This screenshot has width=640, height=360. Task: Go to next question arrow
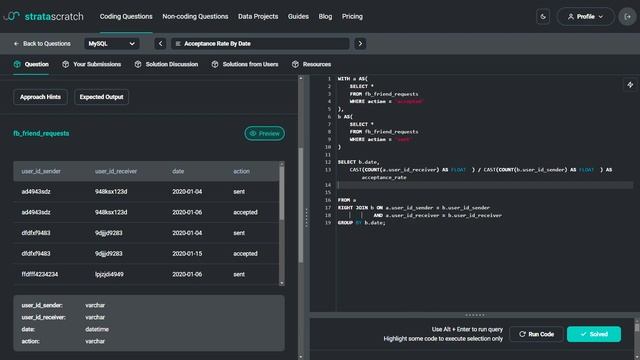pos(360,44)
